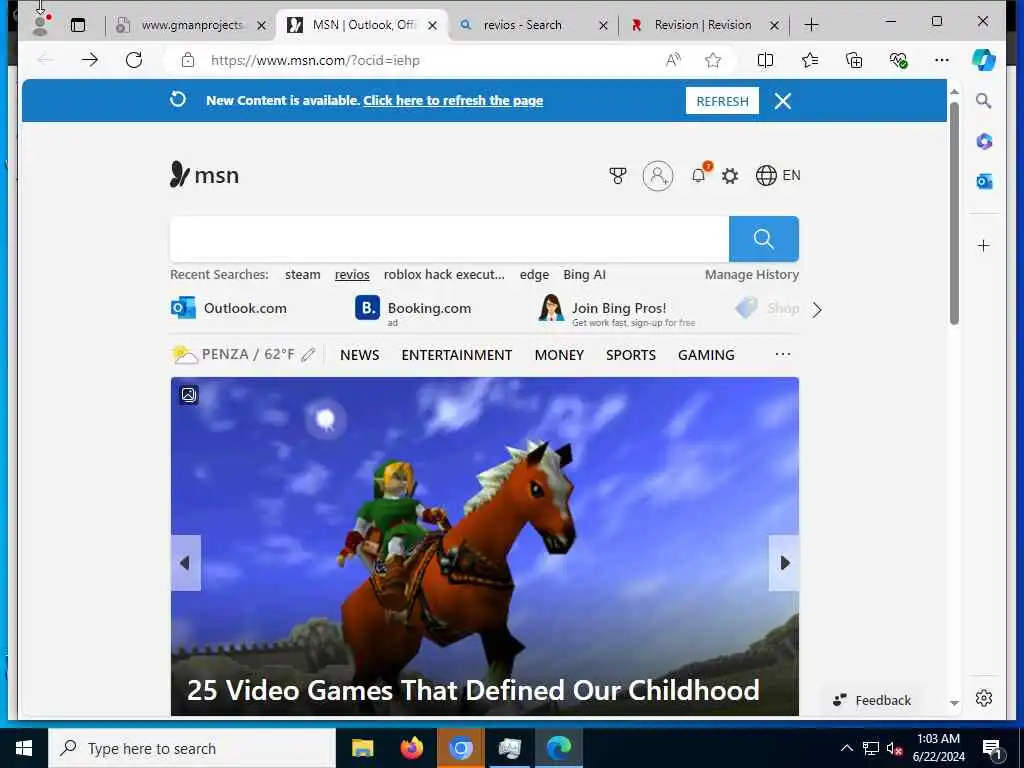1024x768 pixels.
Task: Follow 'Click here to refresh the page' link
Action: 453,101
